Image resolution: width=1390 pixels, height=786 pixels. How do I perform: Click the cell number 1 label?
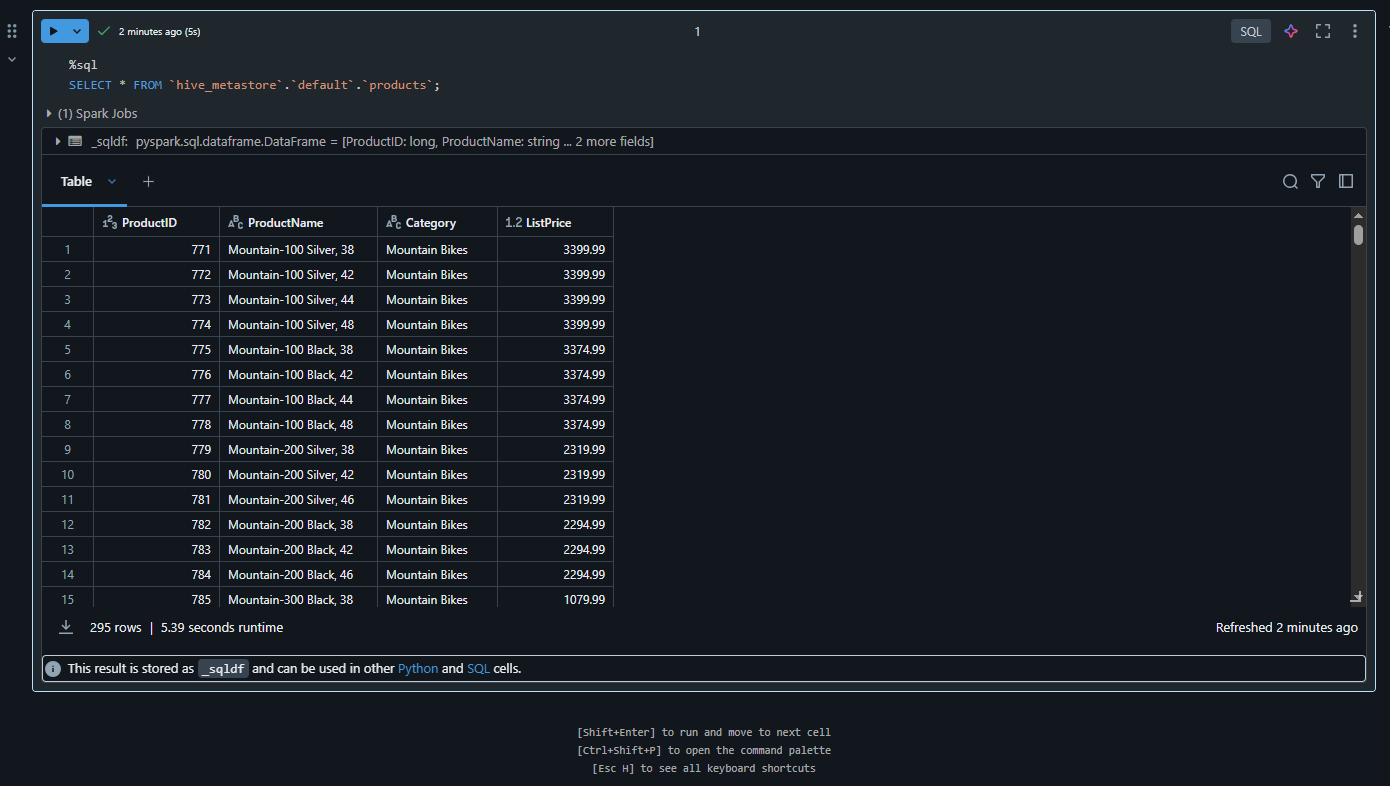(697, 32)
